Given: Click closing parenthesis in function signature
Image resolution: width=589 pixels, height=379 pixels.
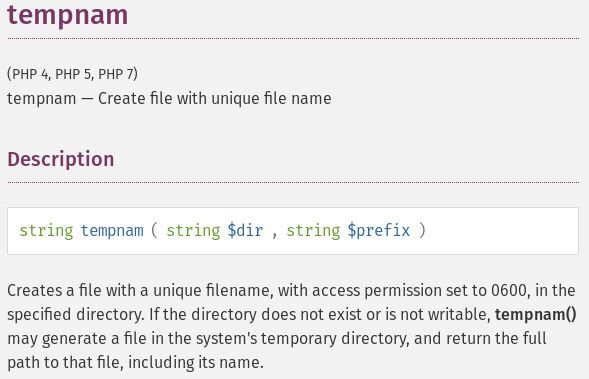Looking at the screenshot, I should (x=422, y=230).
